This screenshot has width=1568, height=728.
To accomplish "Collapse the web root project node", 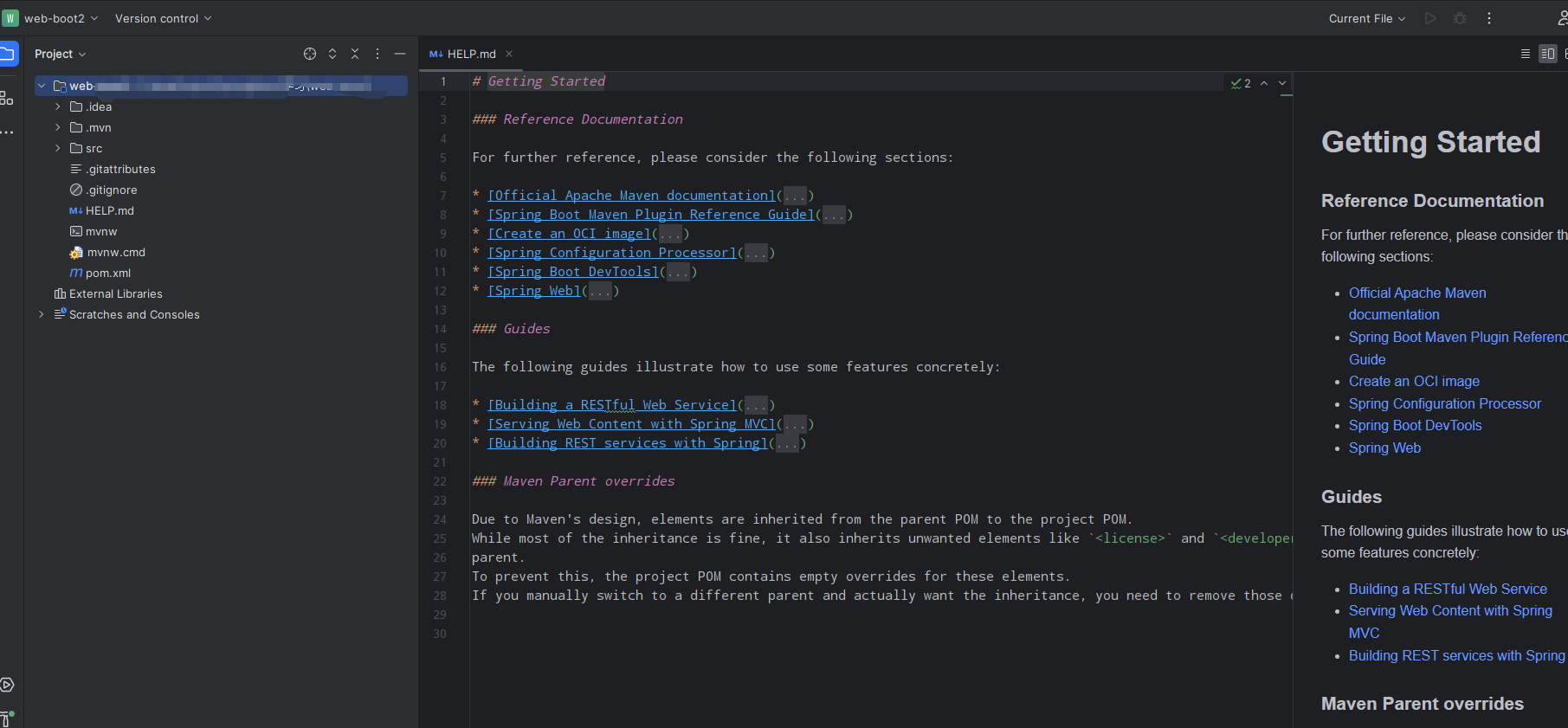I will point(42,86).
